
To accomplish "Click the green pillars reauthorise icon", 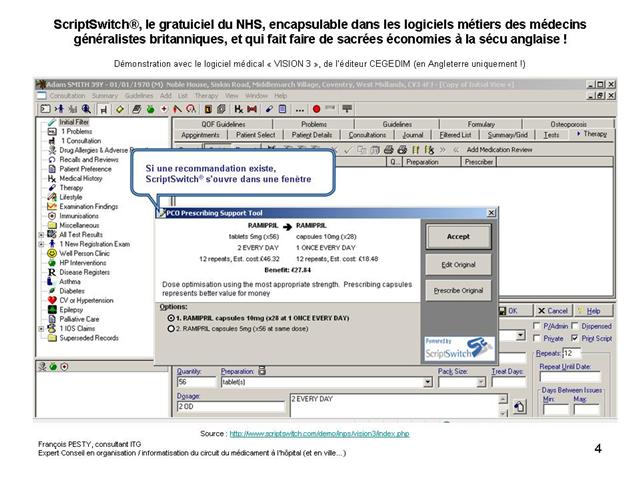I will 416,150.
